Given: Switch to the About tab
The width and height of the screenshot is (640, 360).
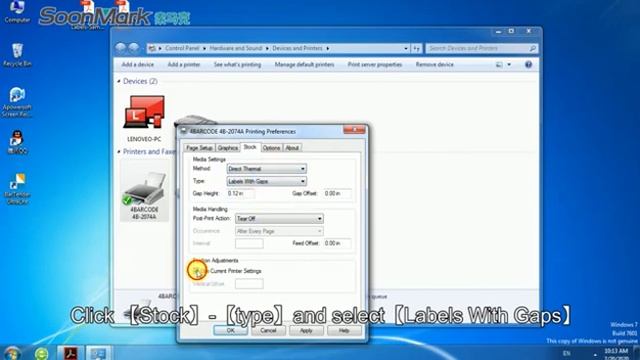Looking at the screenshot, I should pos(292,148).
